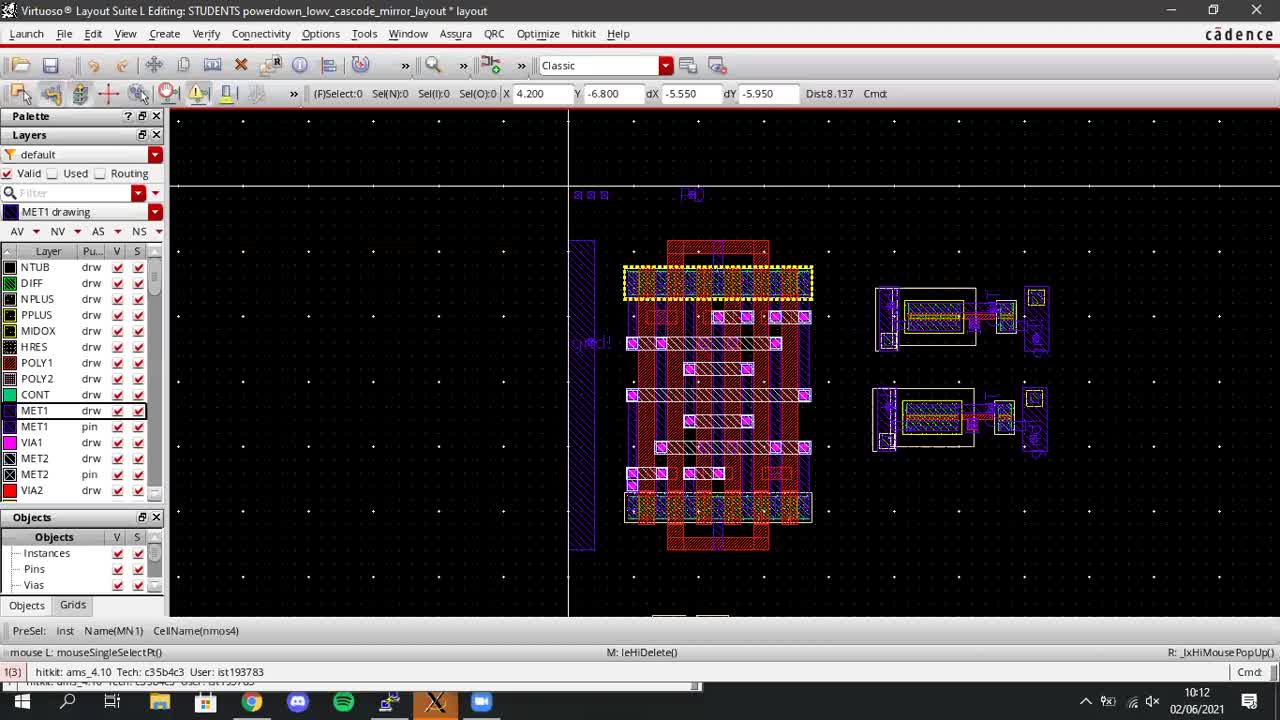Screen dimensions: 1280x720
Task: Enable the Used checkbox
Action: (53, 173)
